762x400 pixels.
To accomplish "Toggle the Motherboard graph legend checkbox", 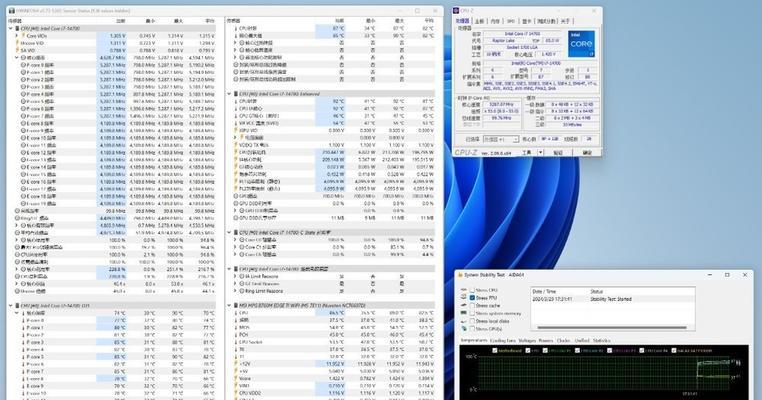I will click(x=495, y=350).
